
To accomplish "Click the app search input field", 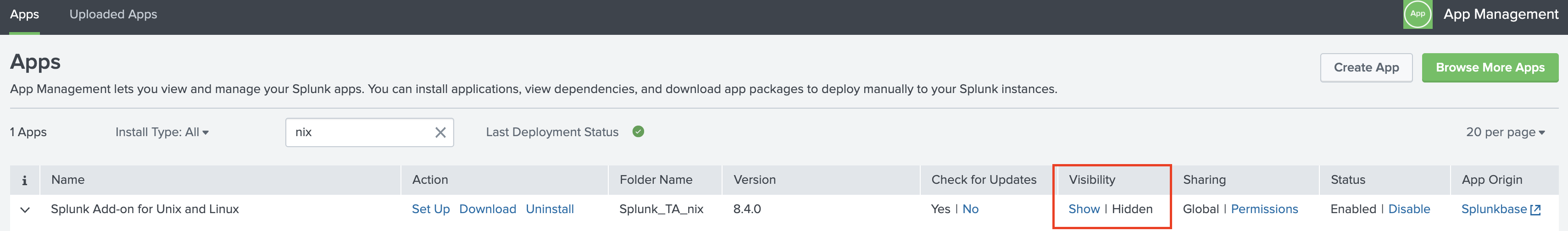I will click(359, 132).
